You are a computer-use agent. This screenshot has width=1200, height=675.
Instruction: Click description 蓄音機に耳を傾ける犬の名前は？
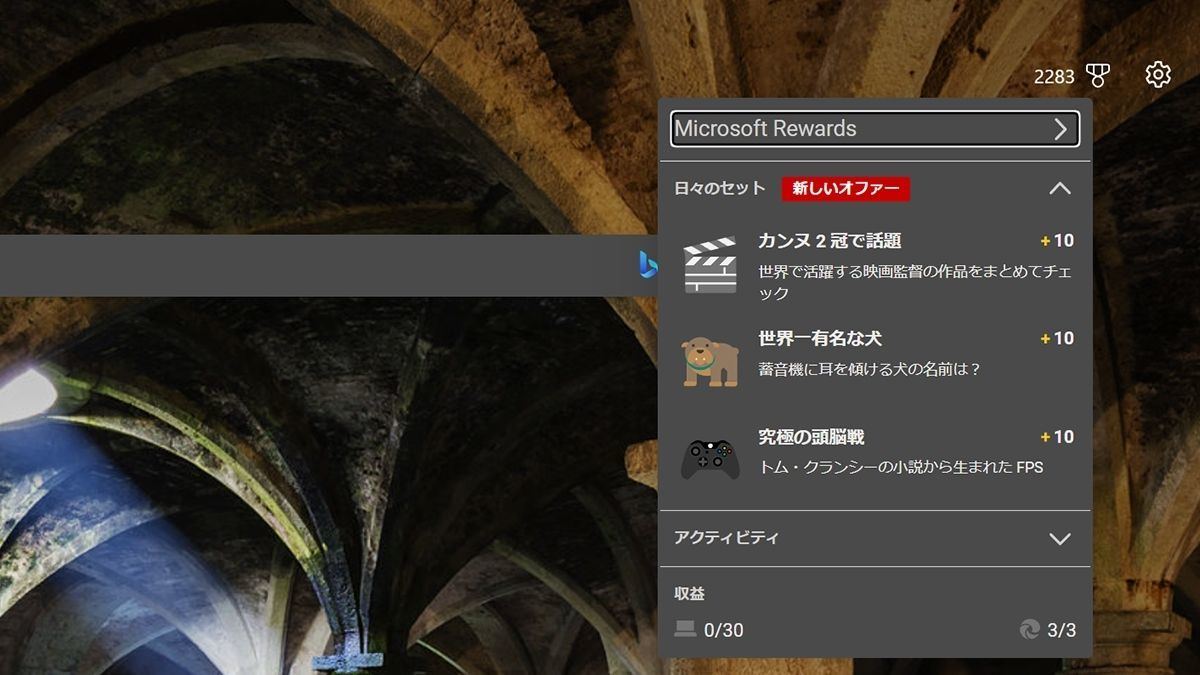pos(870,369)
